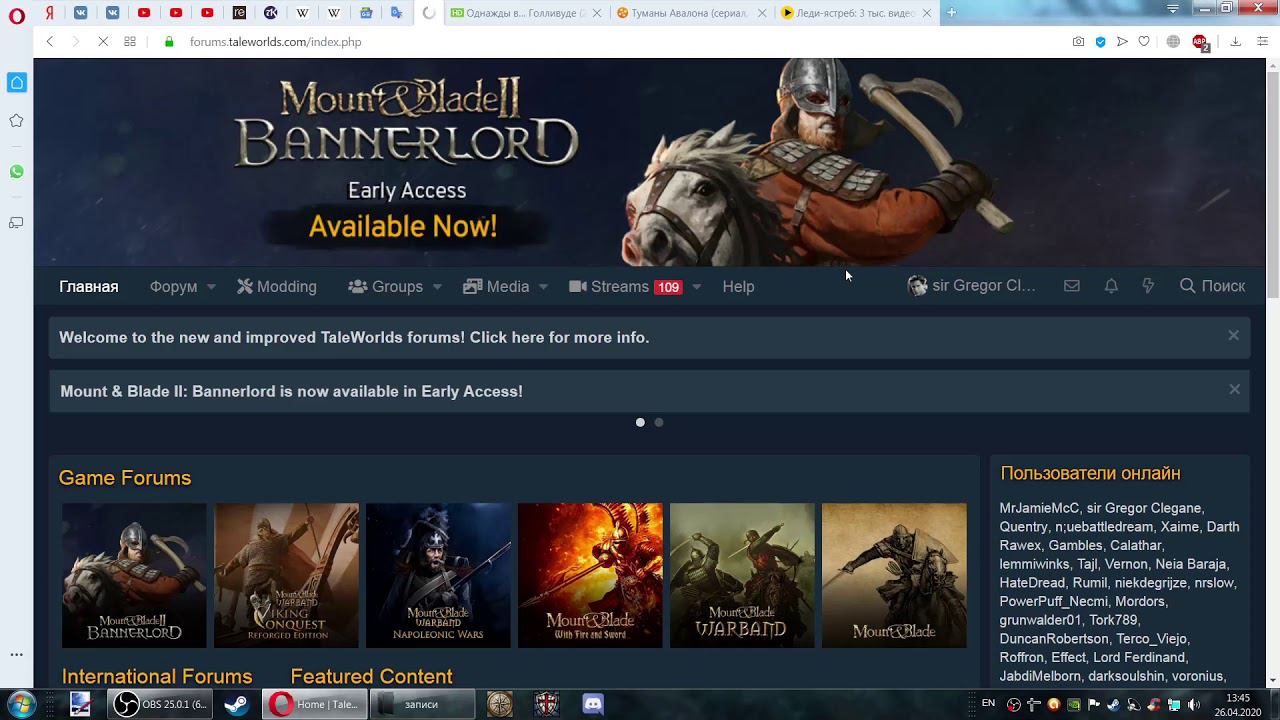Open the sir Gregor Cl... account menu
Image resolution: width=1280 pixels, height=720 pixels.
coord(971,286)
